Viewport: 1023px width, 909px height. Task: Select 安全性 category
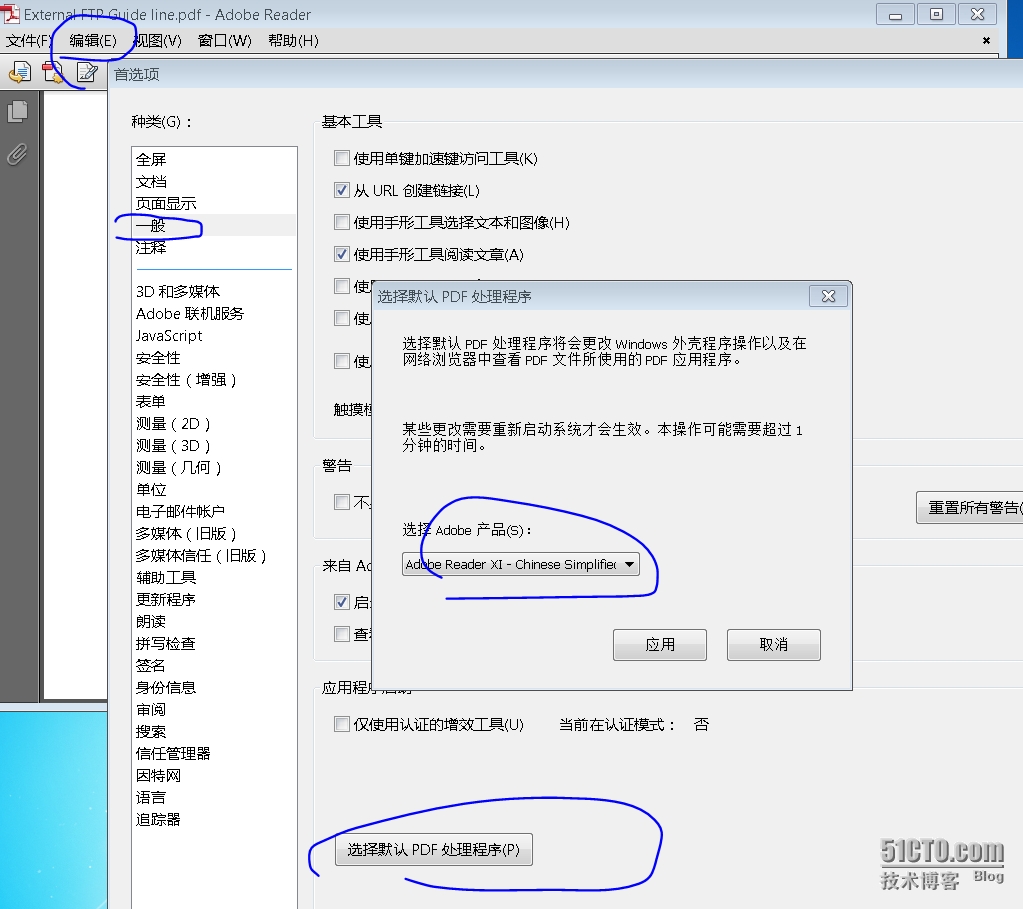158,358
